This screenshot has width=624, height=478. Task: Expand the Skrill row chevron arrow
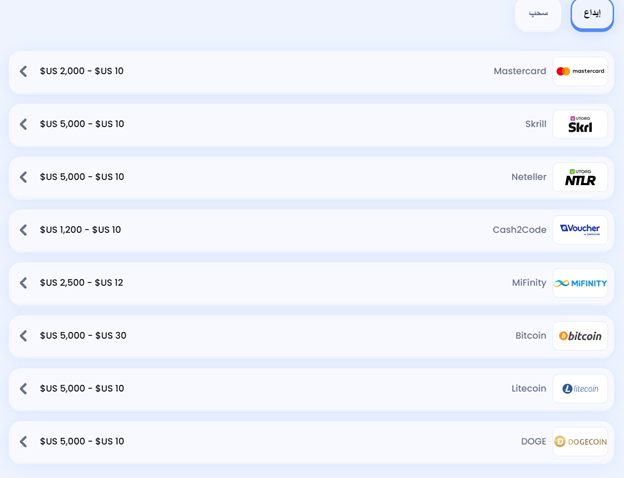pyautogui.click(x=24, y=125)
